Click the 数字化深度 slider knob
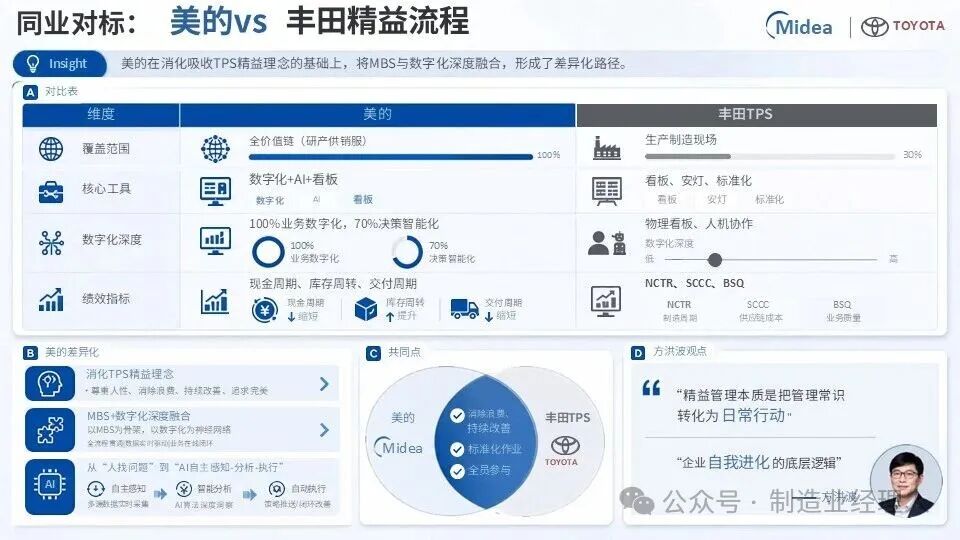The width and height of the screenshot is (960, 540). (714, 260)
